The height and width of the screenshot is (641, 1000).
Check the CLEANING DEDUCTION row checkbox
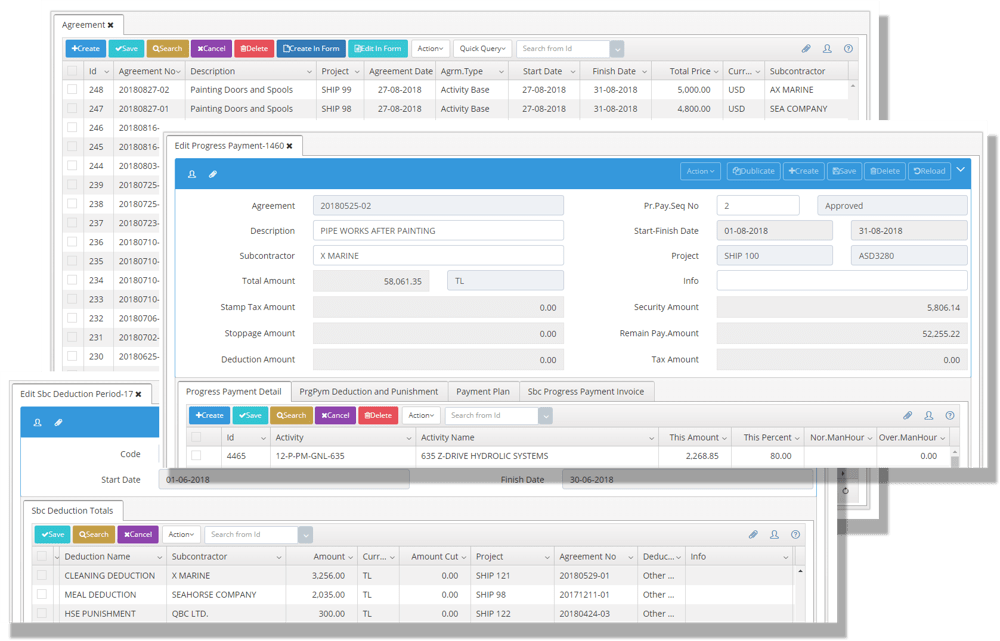coord(42,576)
